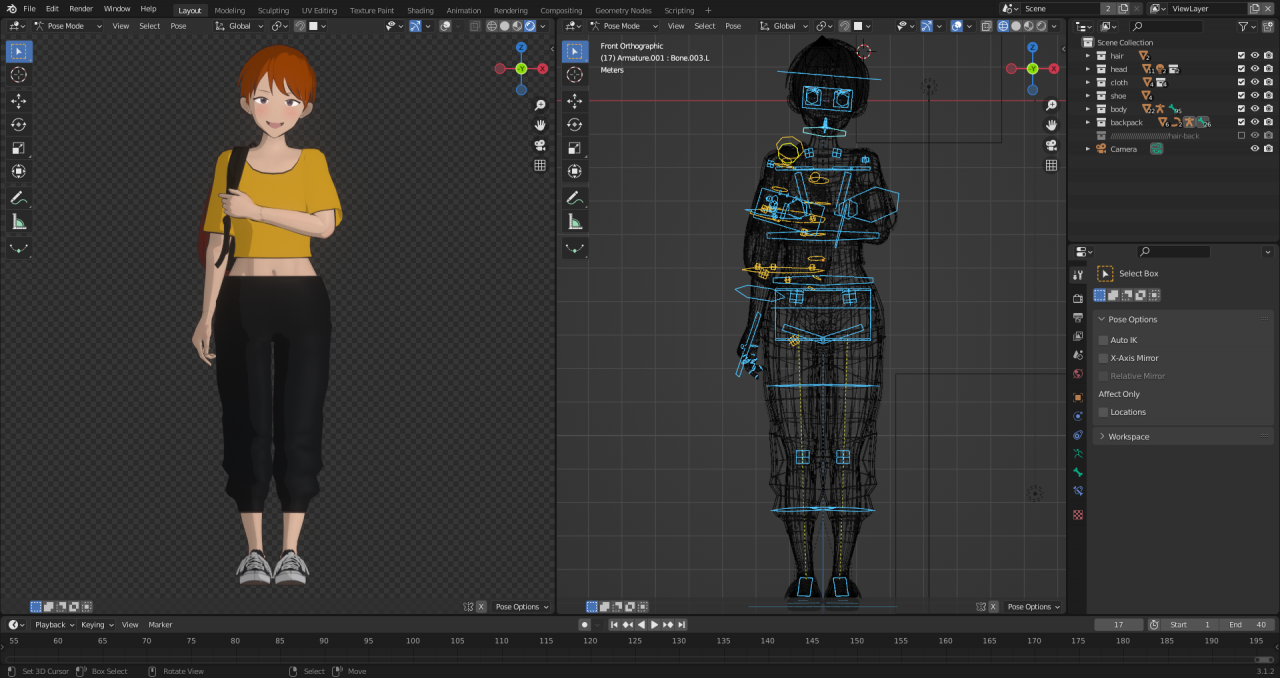Click the Measure tool in right viewport

575,222
